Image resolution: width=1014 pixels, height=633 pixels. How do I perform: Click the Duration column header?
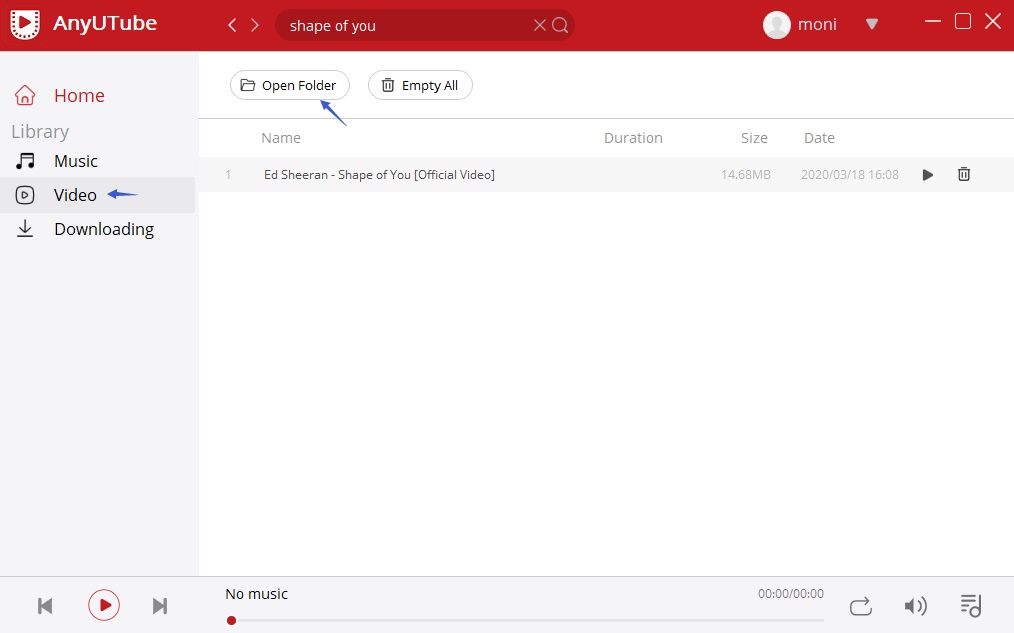(x=633, y=138)
